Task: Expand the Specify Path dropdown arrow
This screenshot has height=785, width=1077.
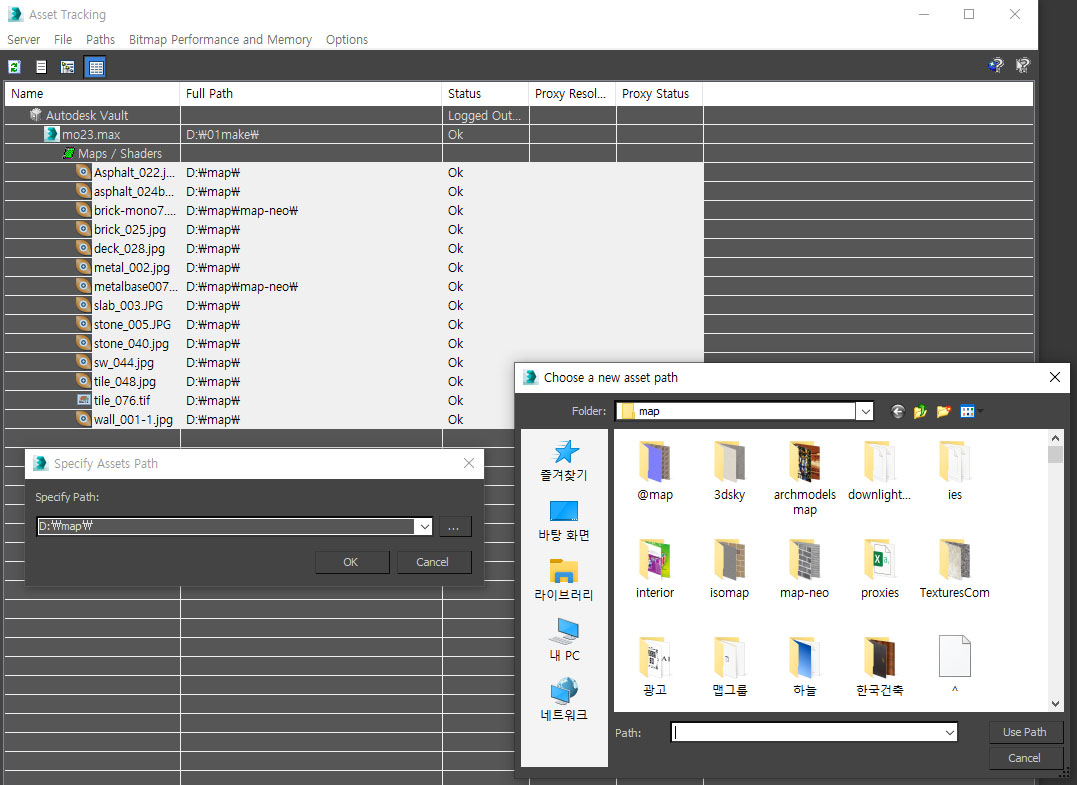Action: tap(424, 527)
